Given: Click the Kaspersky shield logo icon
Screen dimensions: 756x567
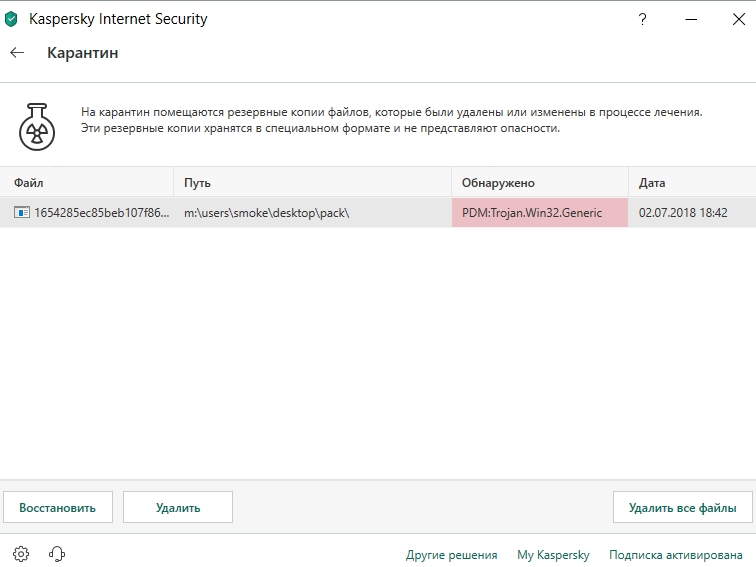Looking at the screenshot, I should click(12, 18).
